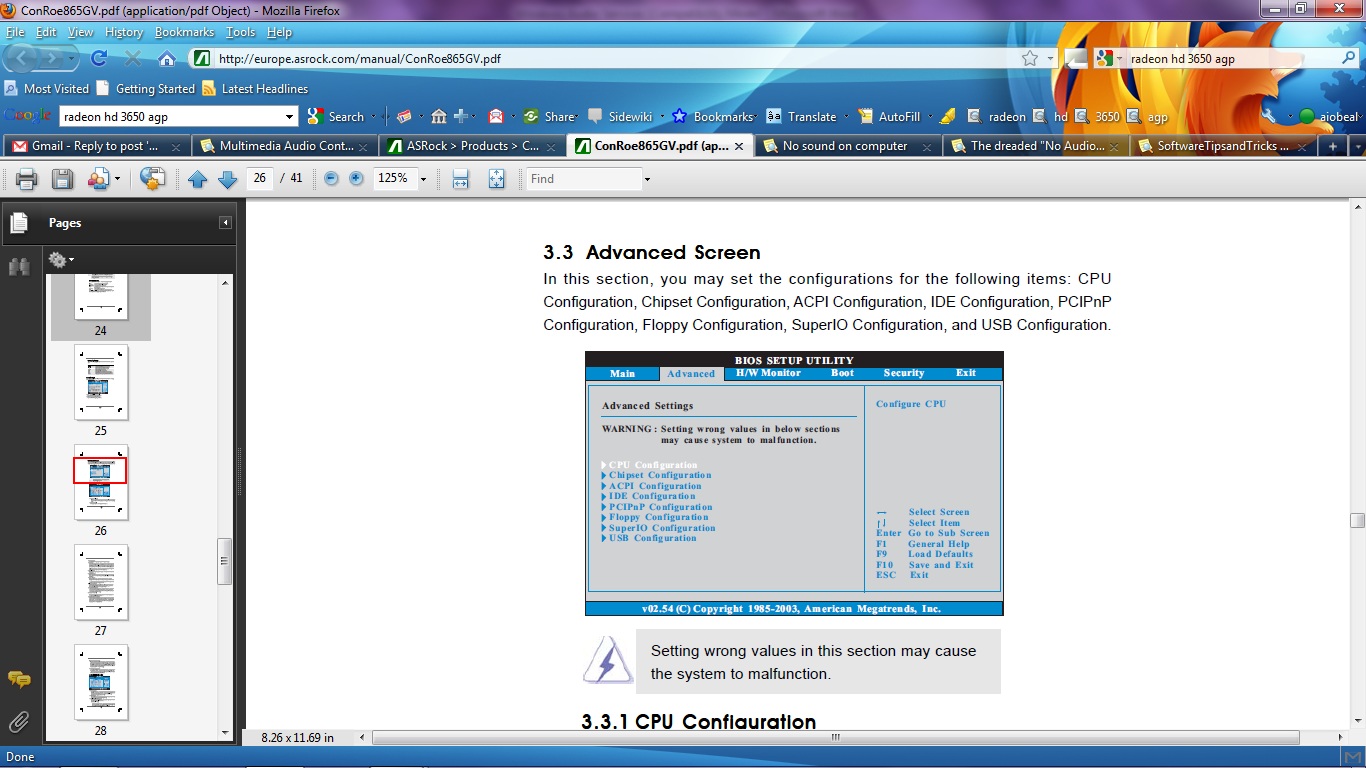The height and width of the screenshot is (768, 1366).
Task: Open the binoculars search panel icon
Action: [x=18, y=266]
